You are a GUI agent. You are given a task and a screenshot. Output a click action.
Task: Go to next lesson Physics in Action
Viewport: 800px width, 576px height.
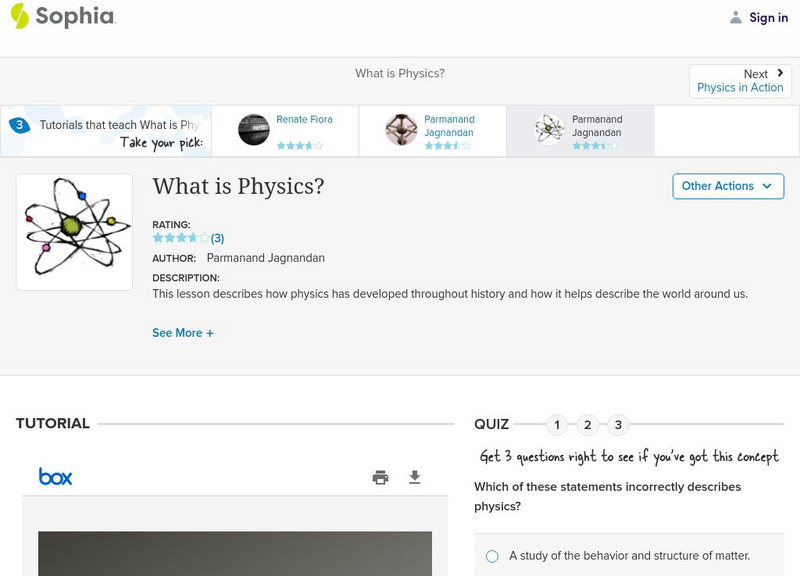(740, 81)
